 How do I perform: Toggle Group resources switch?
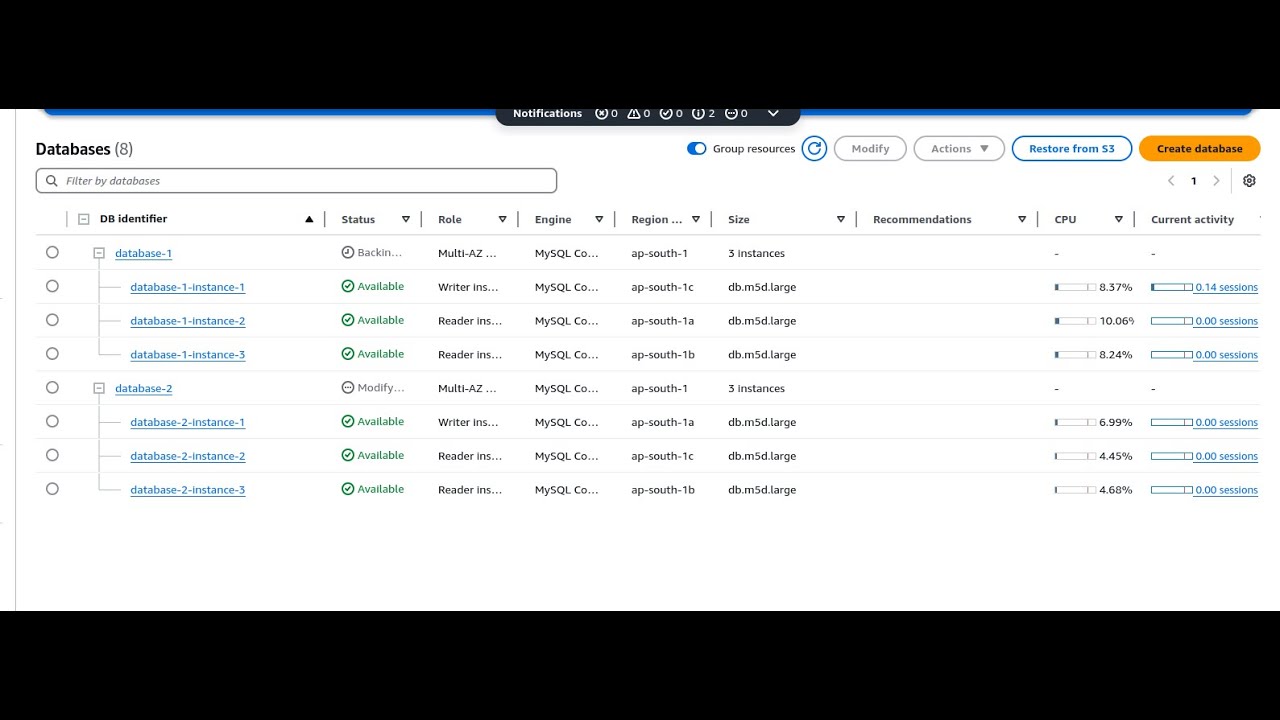[x=697, y=149]
